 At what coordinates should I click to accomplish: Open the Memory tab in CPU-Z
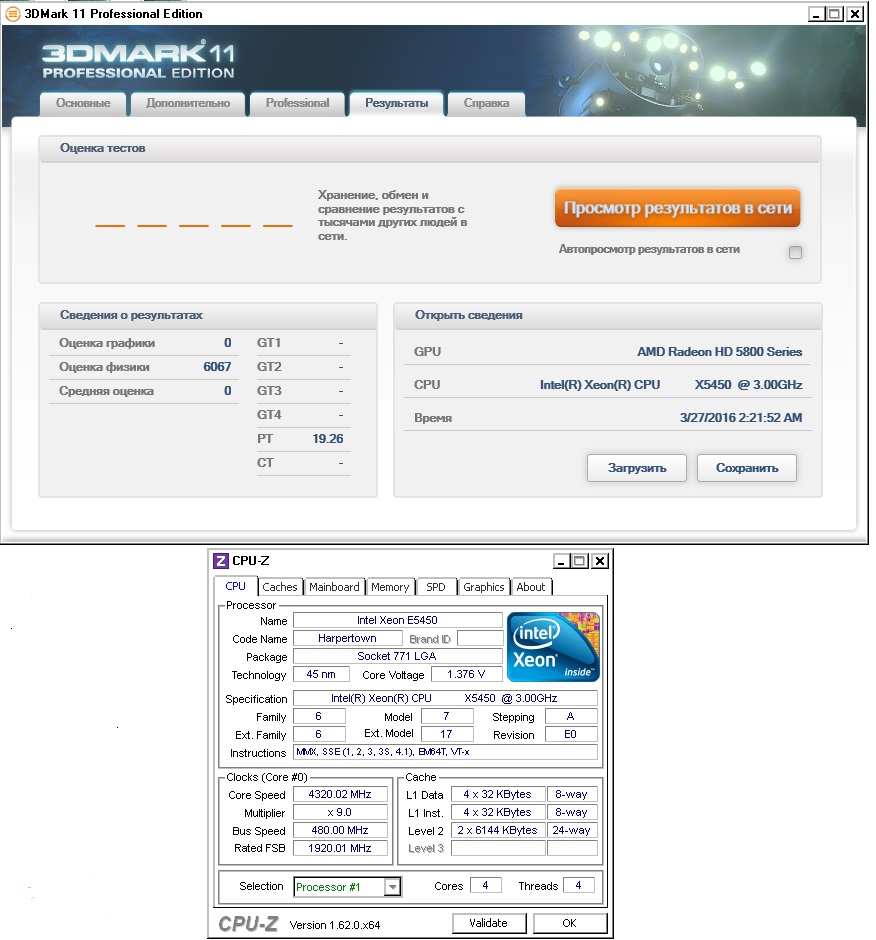point(390,587)
